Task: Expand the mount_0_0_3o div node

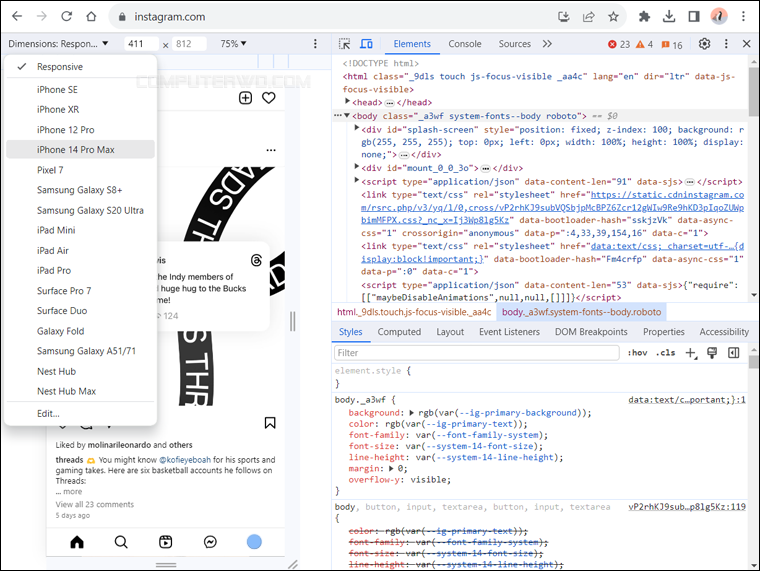Action: 357,167
